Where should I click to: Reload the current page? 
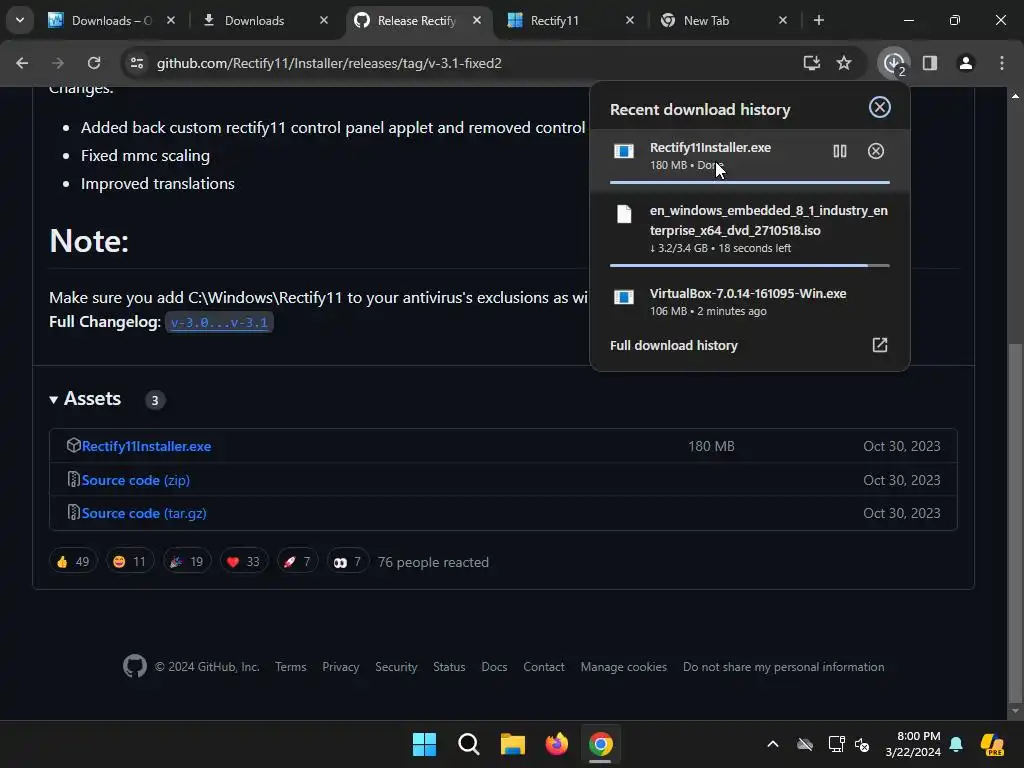pos(94,63)
